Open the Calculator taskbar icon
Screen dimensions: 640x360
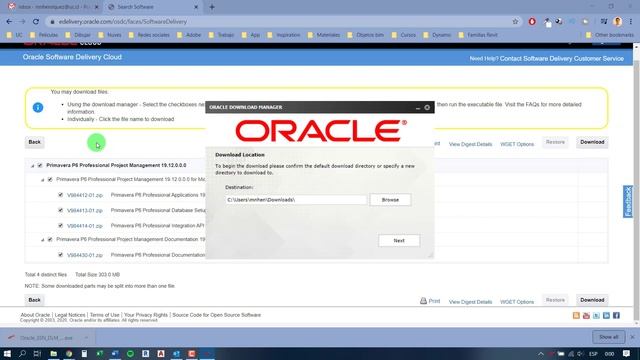(x=84, y=353)
